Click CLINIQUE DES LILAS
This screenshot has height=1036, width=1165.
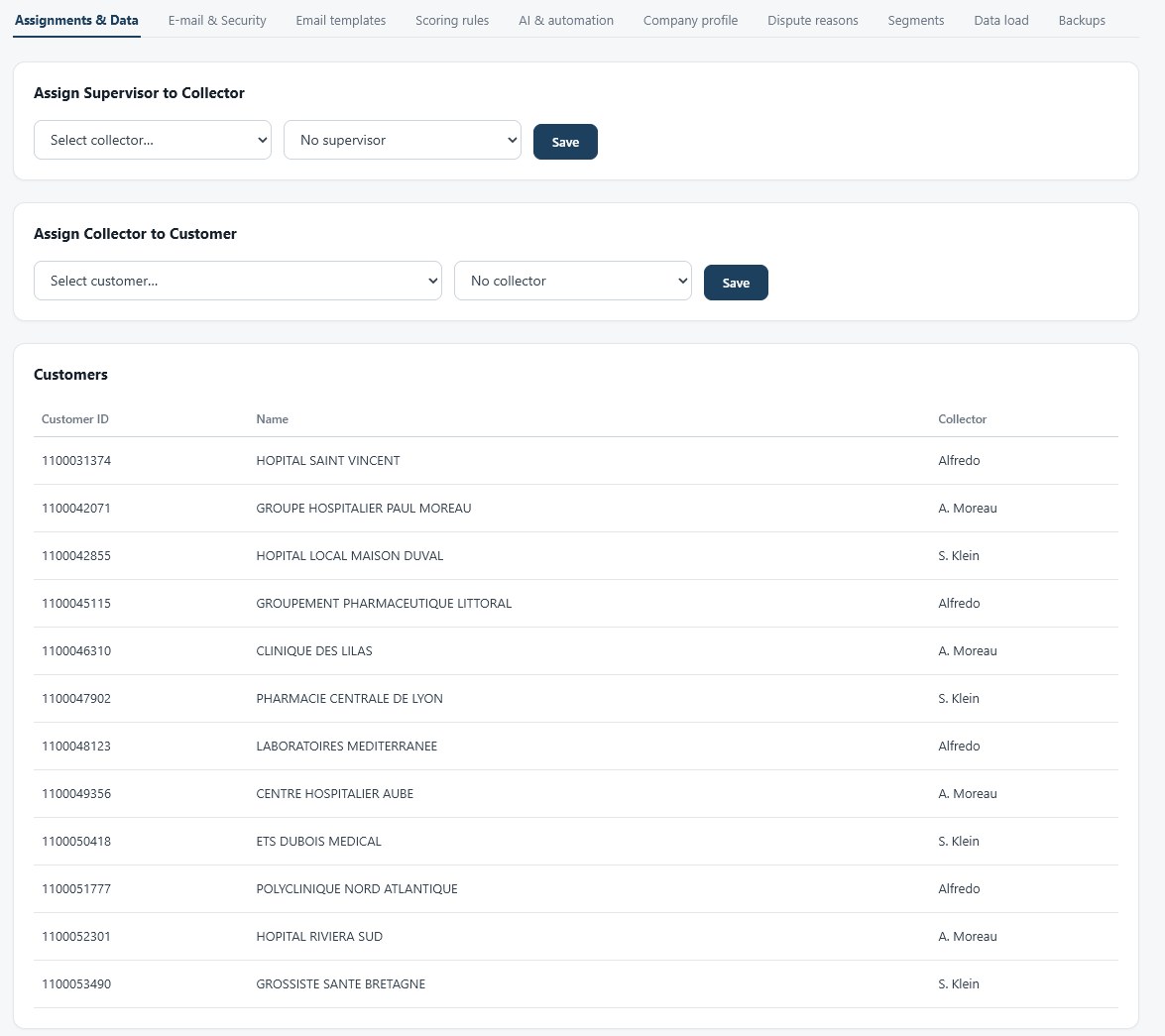pyautogui.click(x=314, y=650)
